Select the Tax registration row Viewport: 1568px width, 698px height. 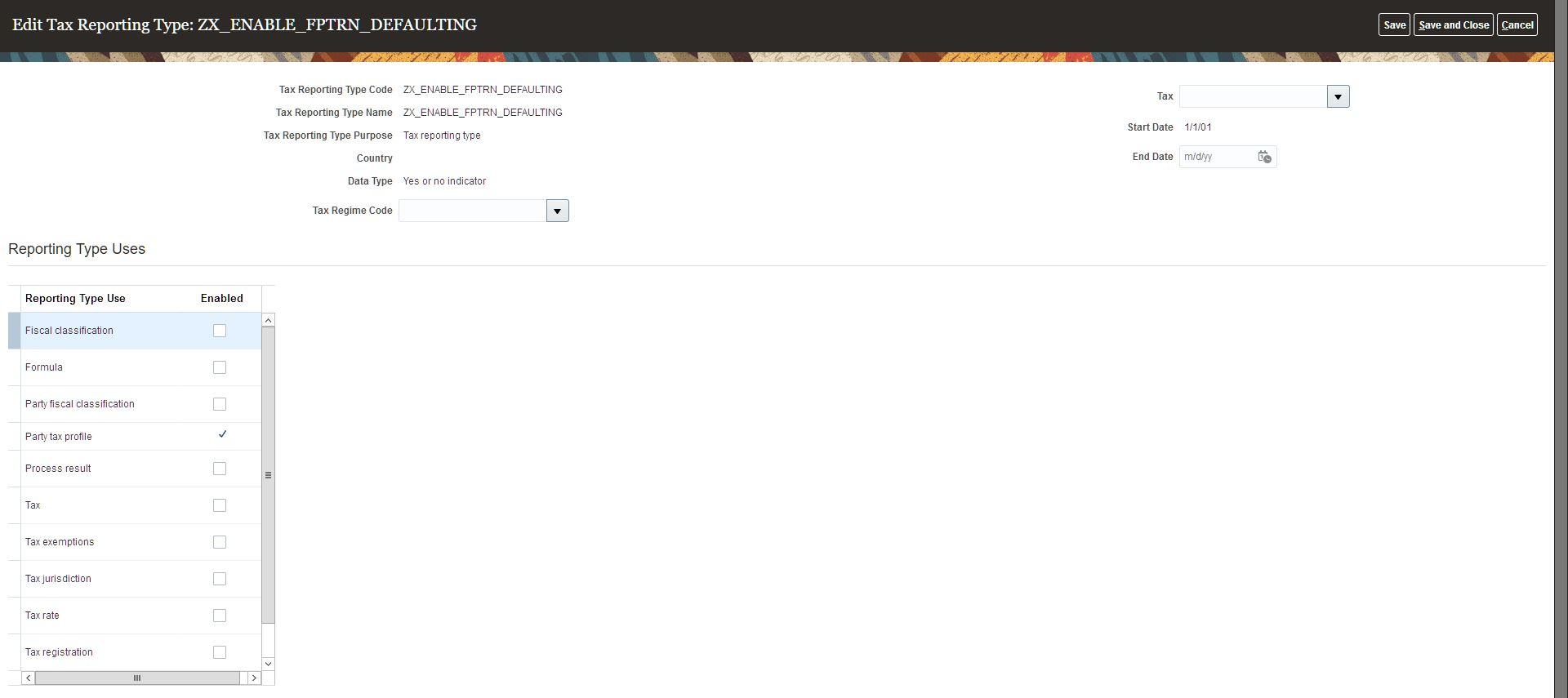pyautogui.click(x=135, y=652)
